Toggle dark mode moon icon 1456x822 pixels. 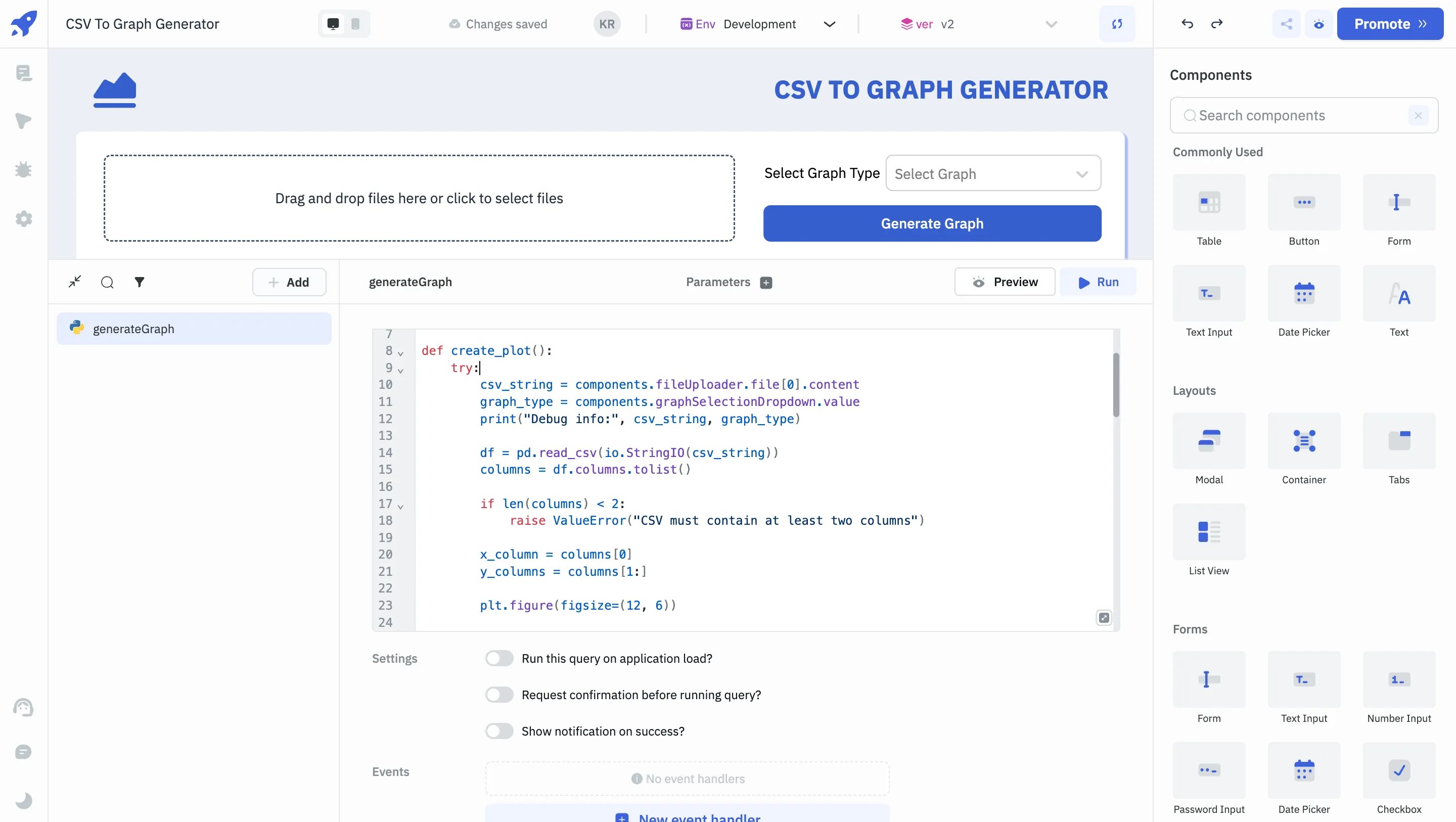click(23, 801)
